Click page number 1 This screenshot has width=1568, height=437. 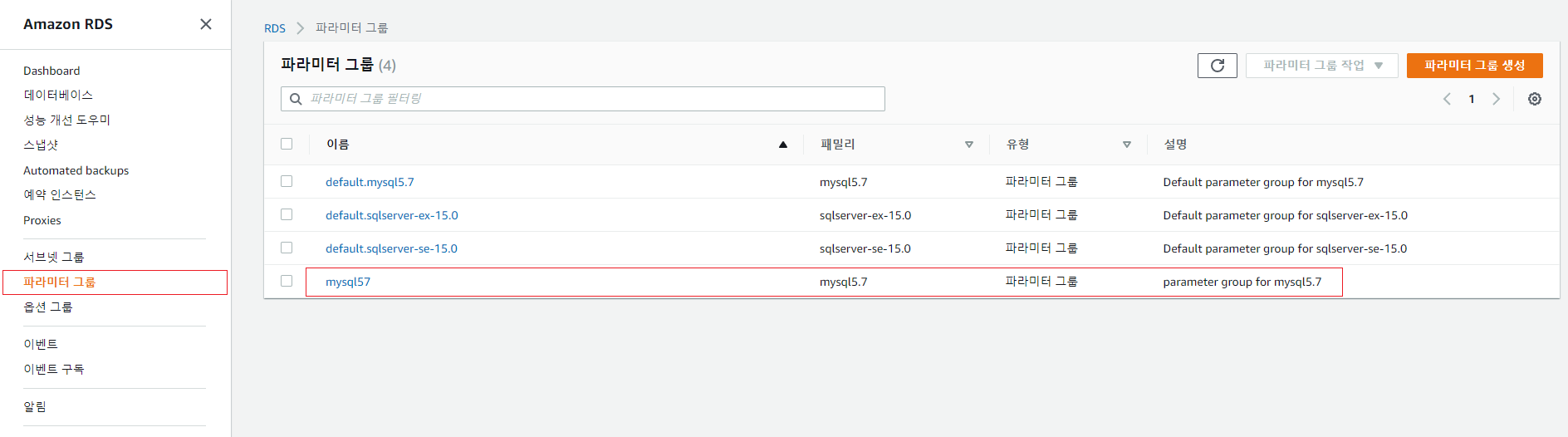pyautogui.click(x=1472, y=99)
